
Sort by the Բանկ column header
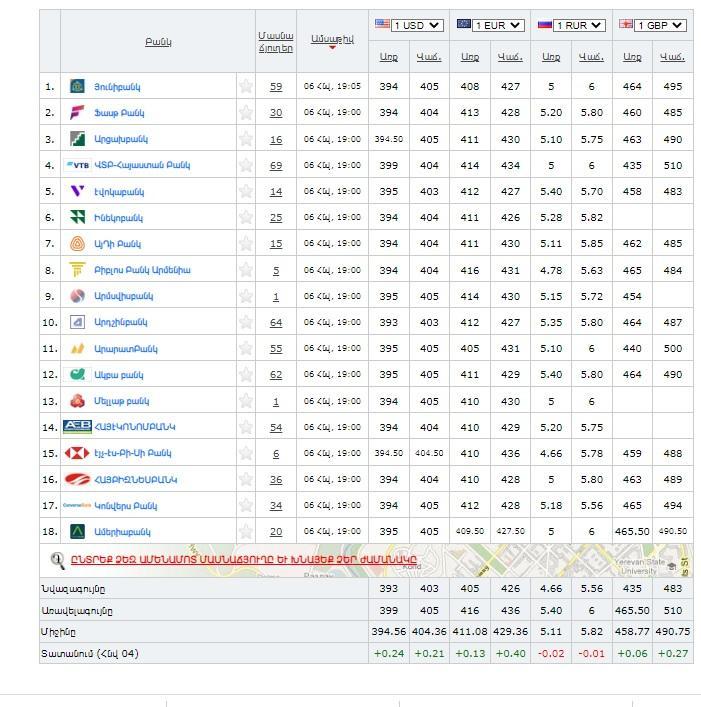tap(158, 41)
